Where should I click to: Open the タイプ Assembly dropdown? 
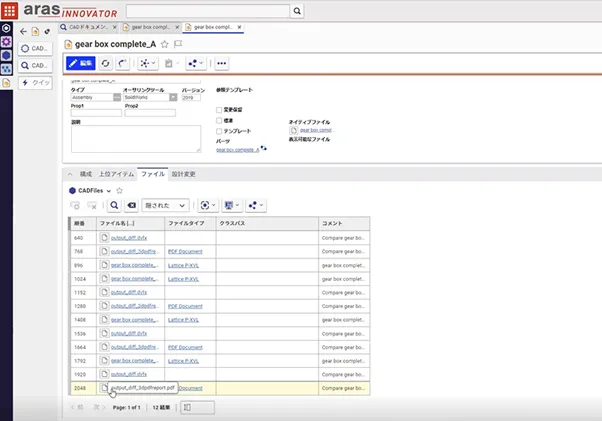(117, 97)
